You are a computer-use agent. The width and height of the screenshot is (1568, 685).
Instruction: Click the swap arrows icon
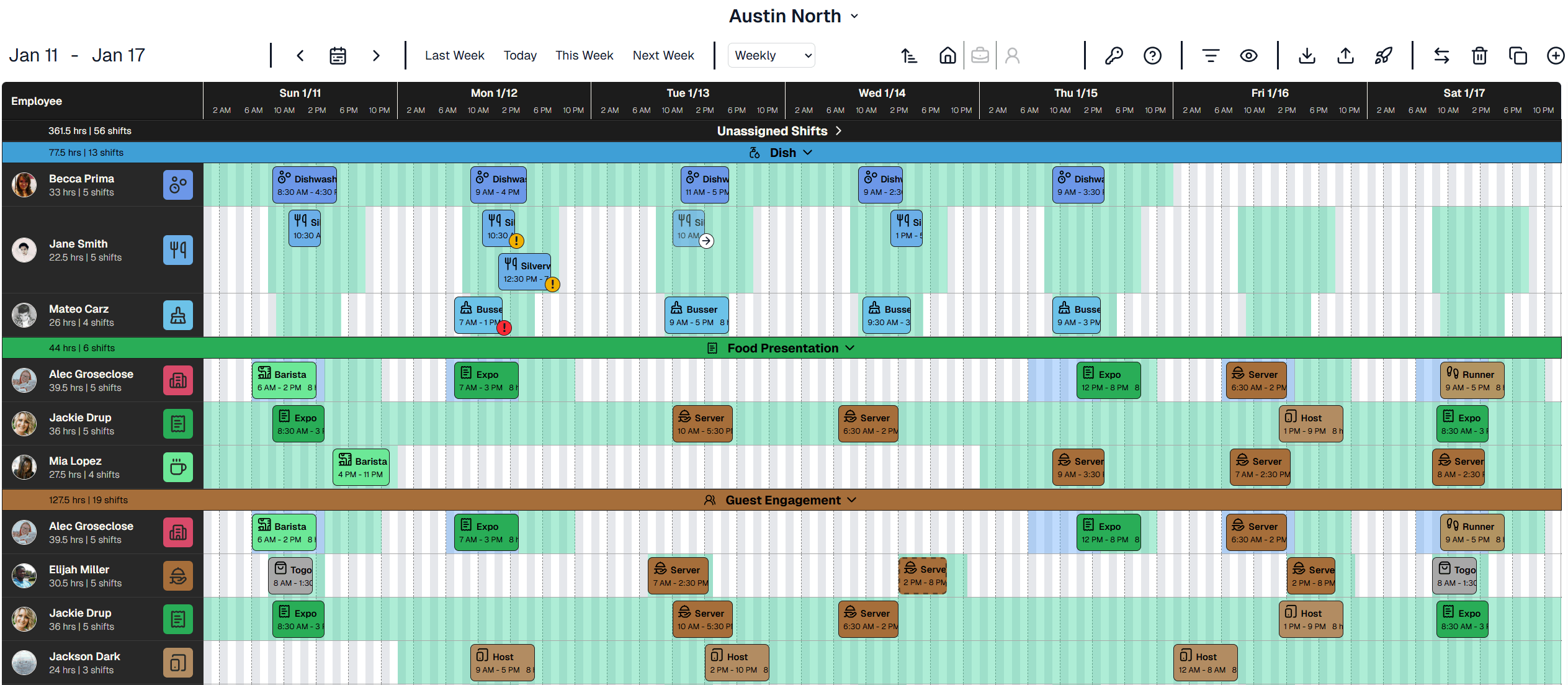click(x=1441, y=56)
